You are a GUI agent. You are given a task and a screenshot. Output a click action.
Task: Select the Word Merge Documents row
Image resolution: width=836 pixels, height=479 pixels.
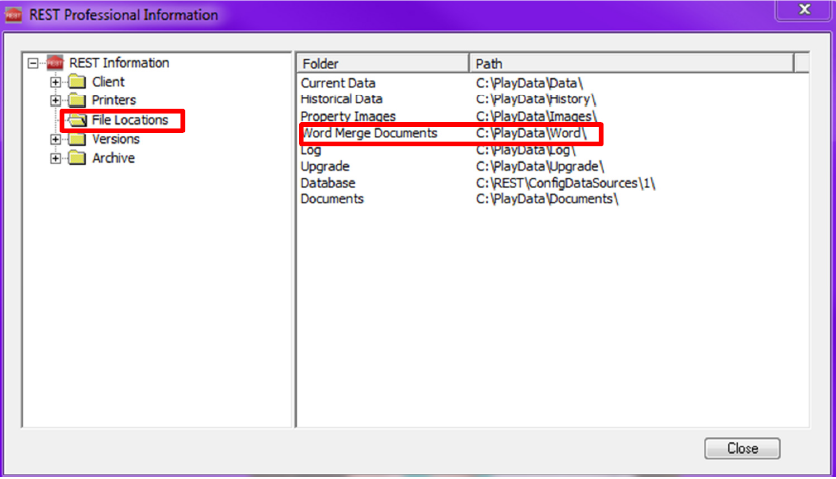point(552,133)
